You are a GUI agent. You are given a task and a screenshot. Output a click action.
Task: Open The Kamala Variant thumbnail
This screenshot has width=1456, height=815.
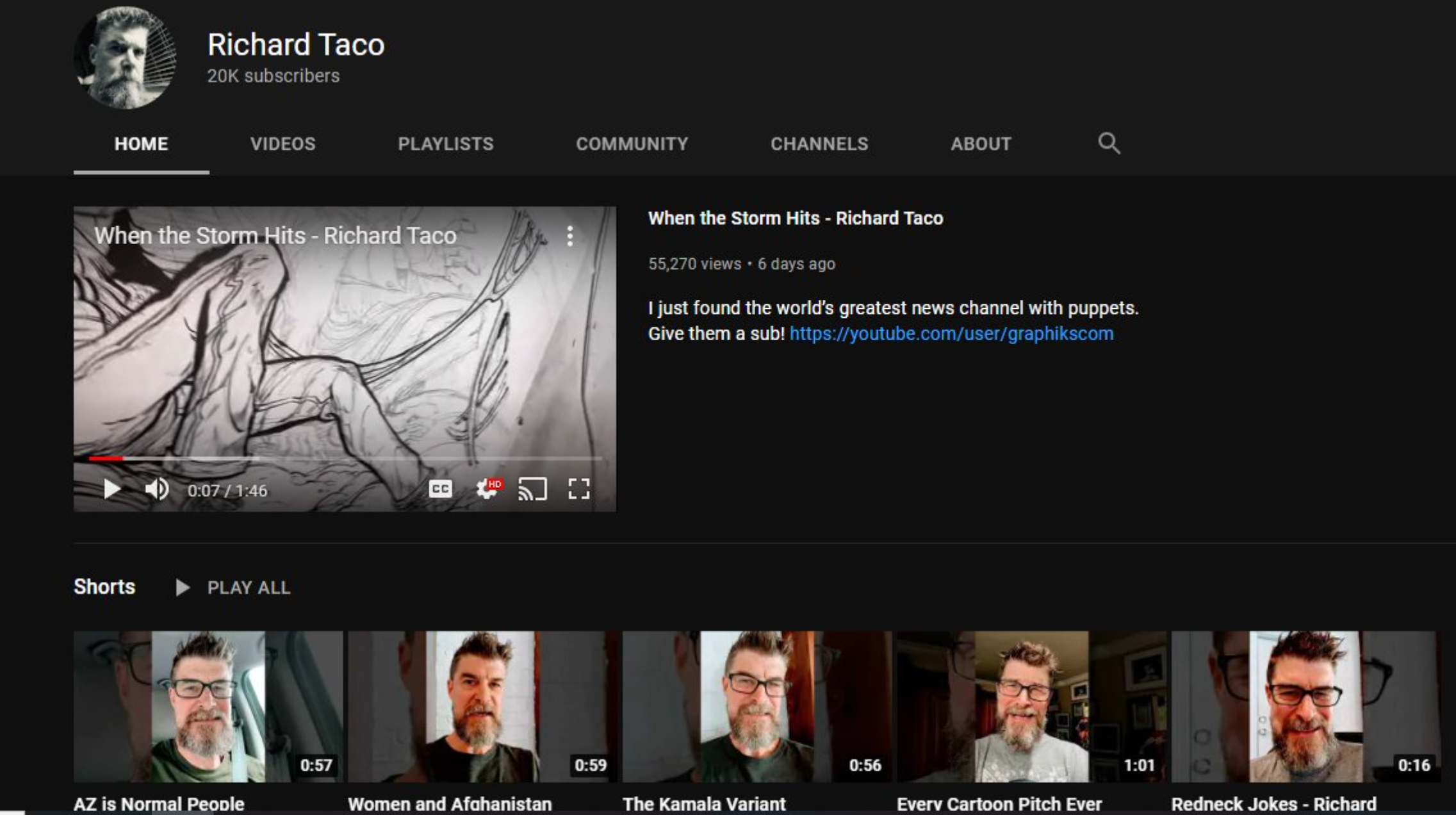point(757,706)
